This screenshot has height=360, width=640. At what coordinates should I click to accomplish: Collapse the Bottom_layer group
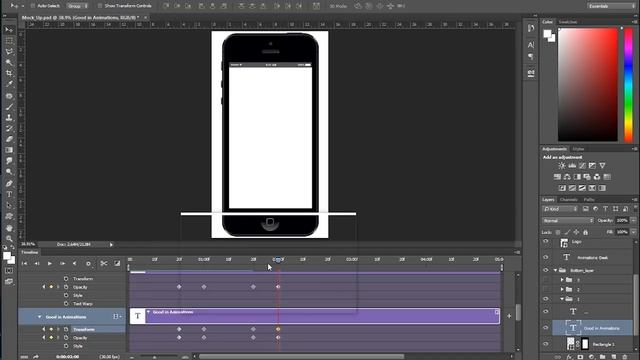point(555,270)
